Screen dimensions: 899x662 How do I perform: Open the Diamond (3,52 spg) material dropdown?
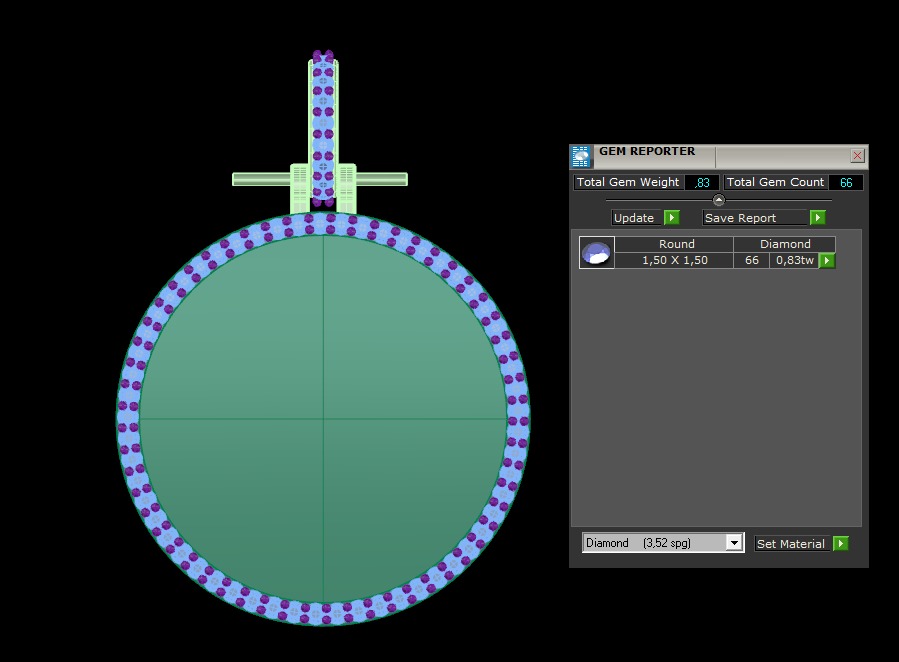[734, 543]
